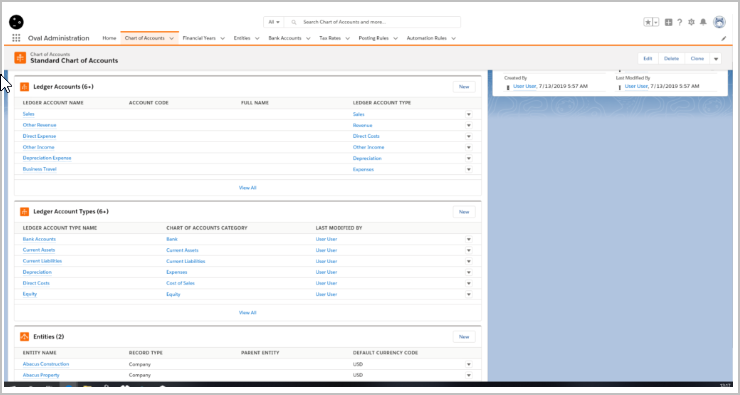Open the favorites list dropdown arrow

pyautogui.click(x=656, y=22)
